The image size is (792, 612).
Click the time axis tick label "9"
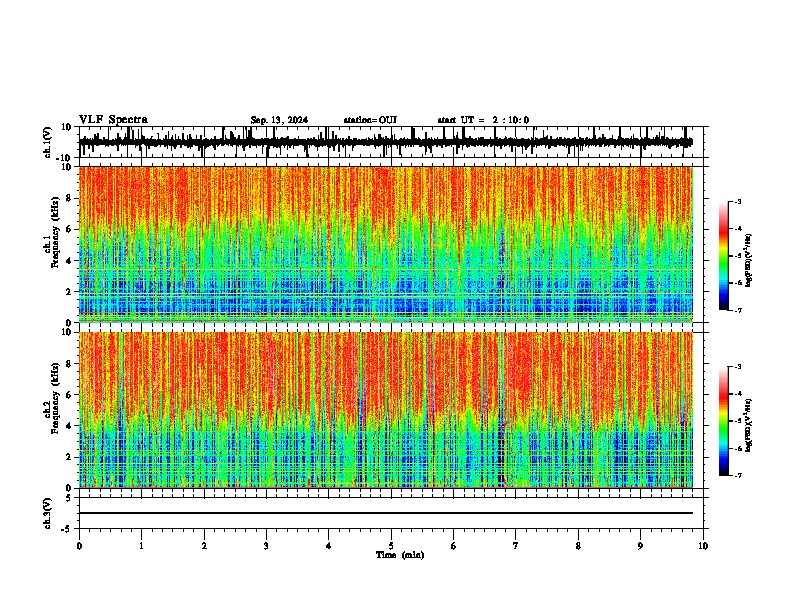[x=640, y=546]
